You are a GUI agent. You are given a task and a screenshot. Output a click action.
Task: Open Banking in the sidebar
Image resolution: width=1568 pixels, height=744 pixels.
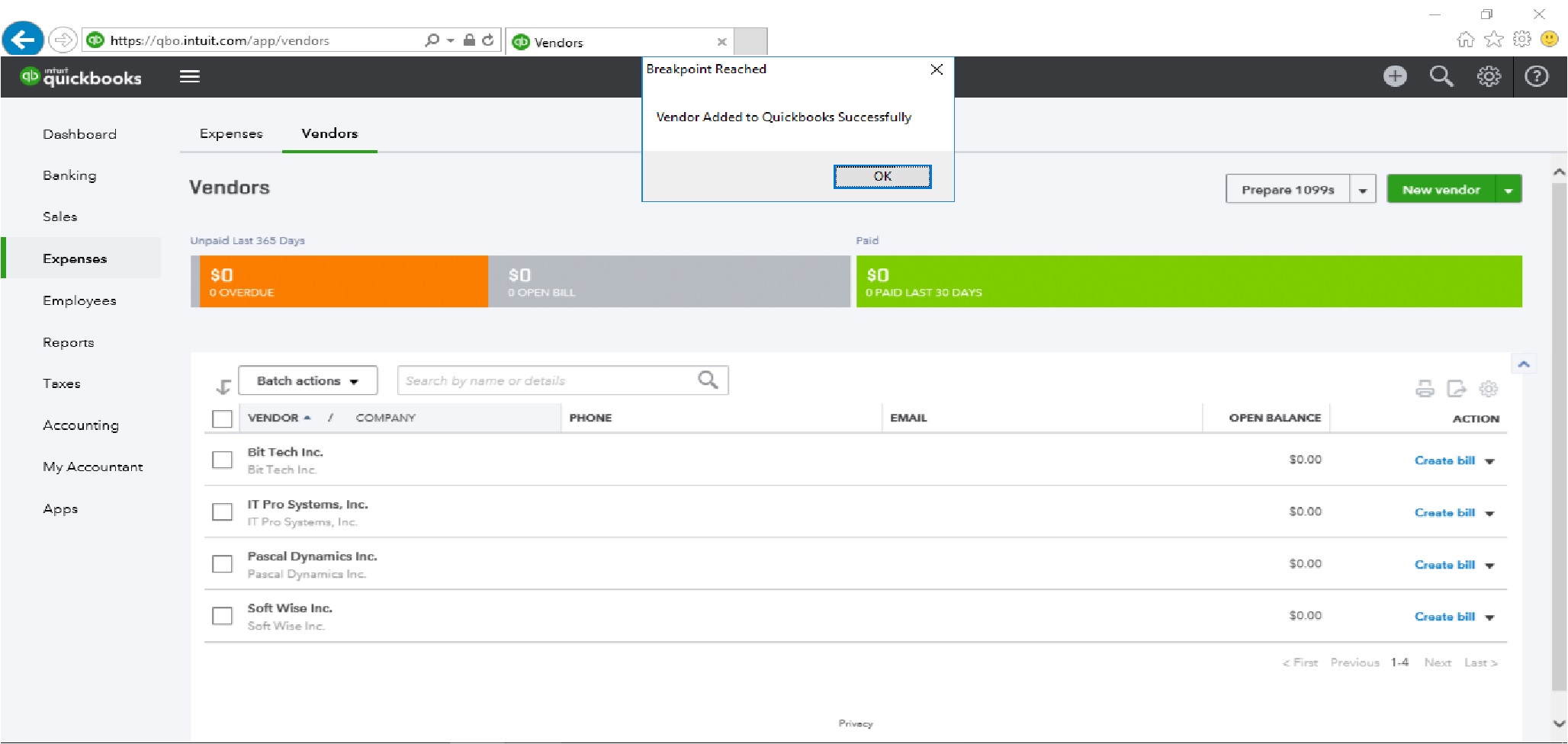pos(69,175)
